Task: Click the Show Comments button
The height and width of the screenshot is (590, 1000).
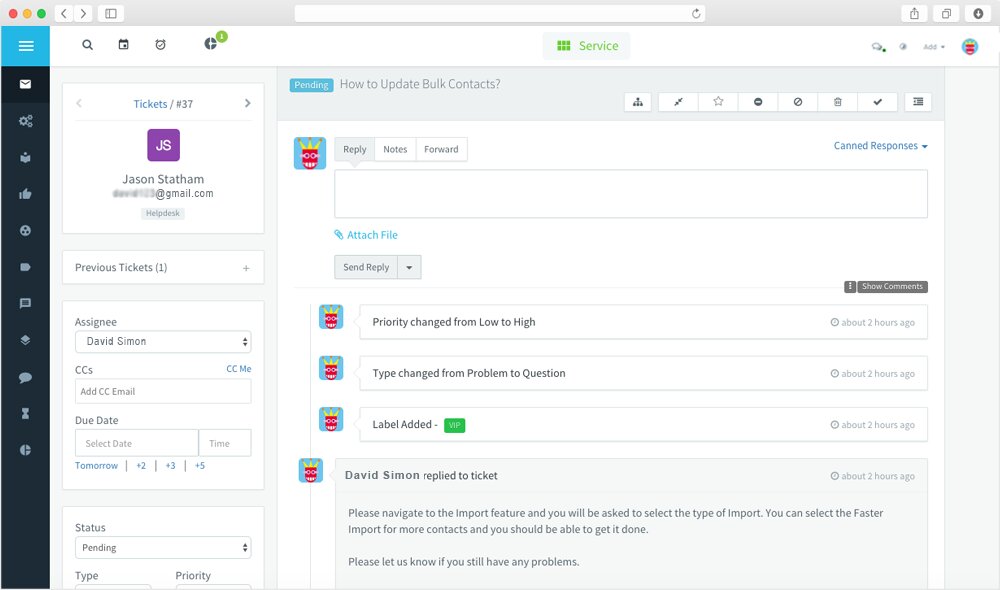Action: (892, 286)
